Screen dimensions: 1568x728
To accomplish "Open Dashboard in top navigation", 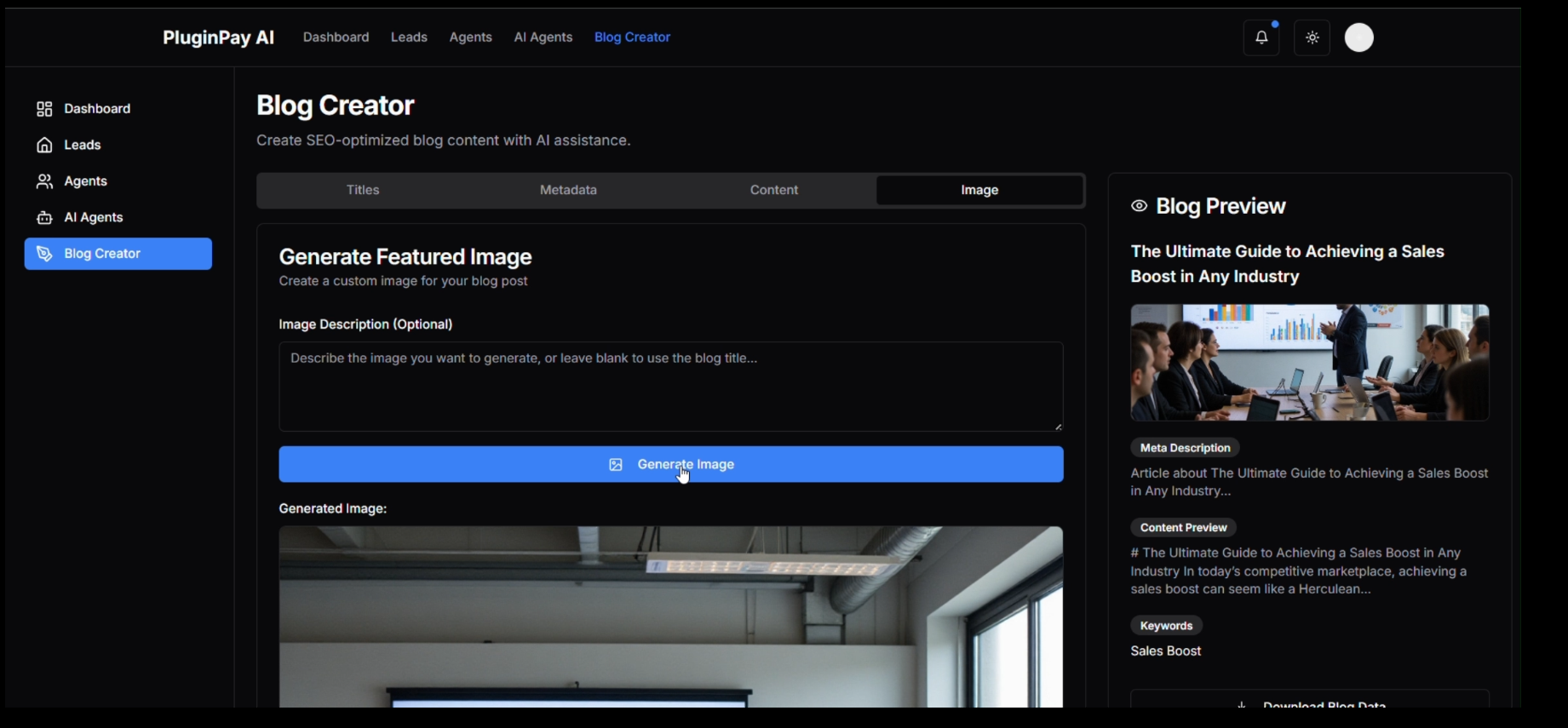I will (336, 37).
